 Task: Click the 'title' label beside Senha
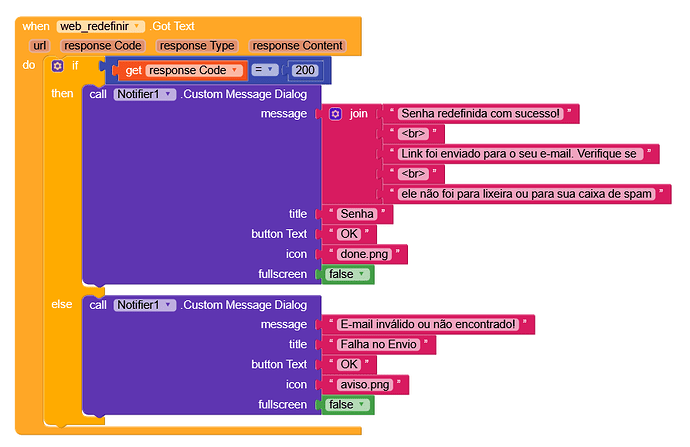[298, 214]
